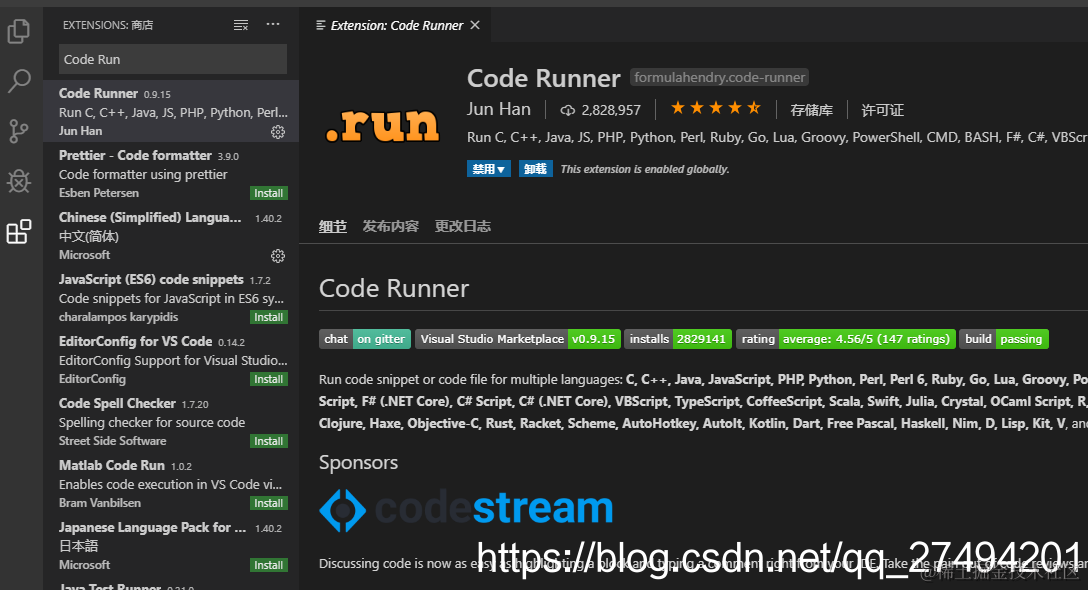Image resolution: width=1088 pixels, height=590 pixels.
Task: Click the search field containing Code Run
Action: tap(173, 59)
